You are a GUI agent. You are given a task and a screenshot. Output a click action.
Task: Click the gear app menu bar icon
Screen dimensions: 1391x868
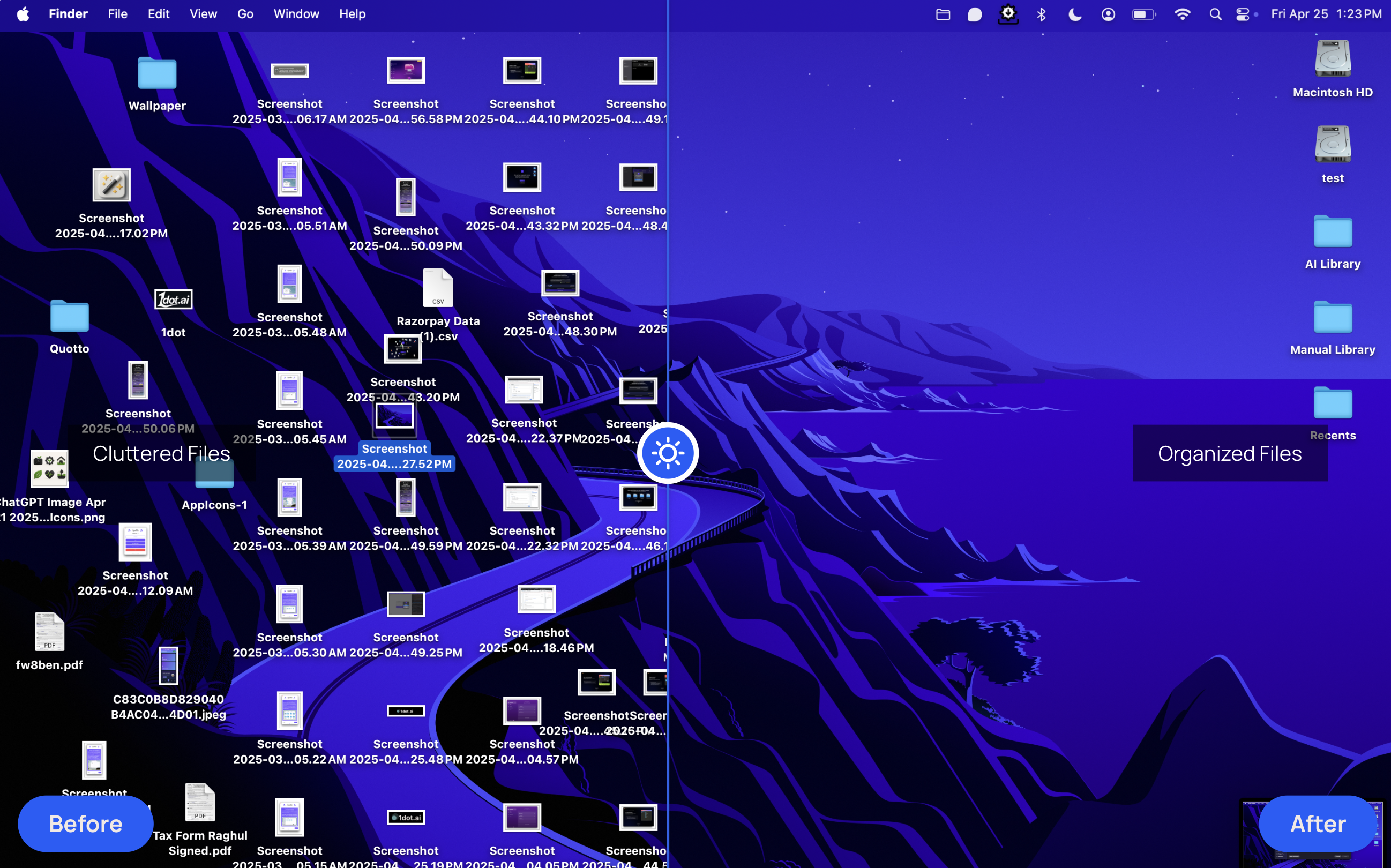point(1008,14)
